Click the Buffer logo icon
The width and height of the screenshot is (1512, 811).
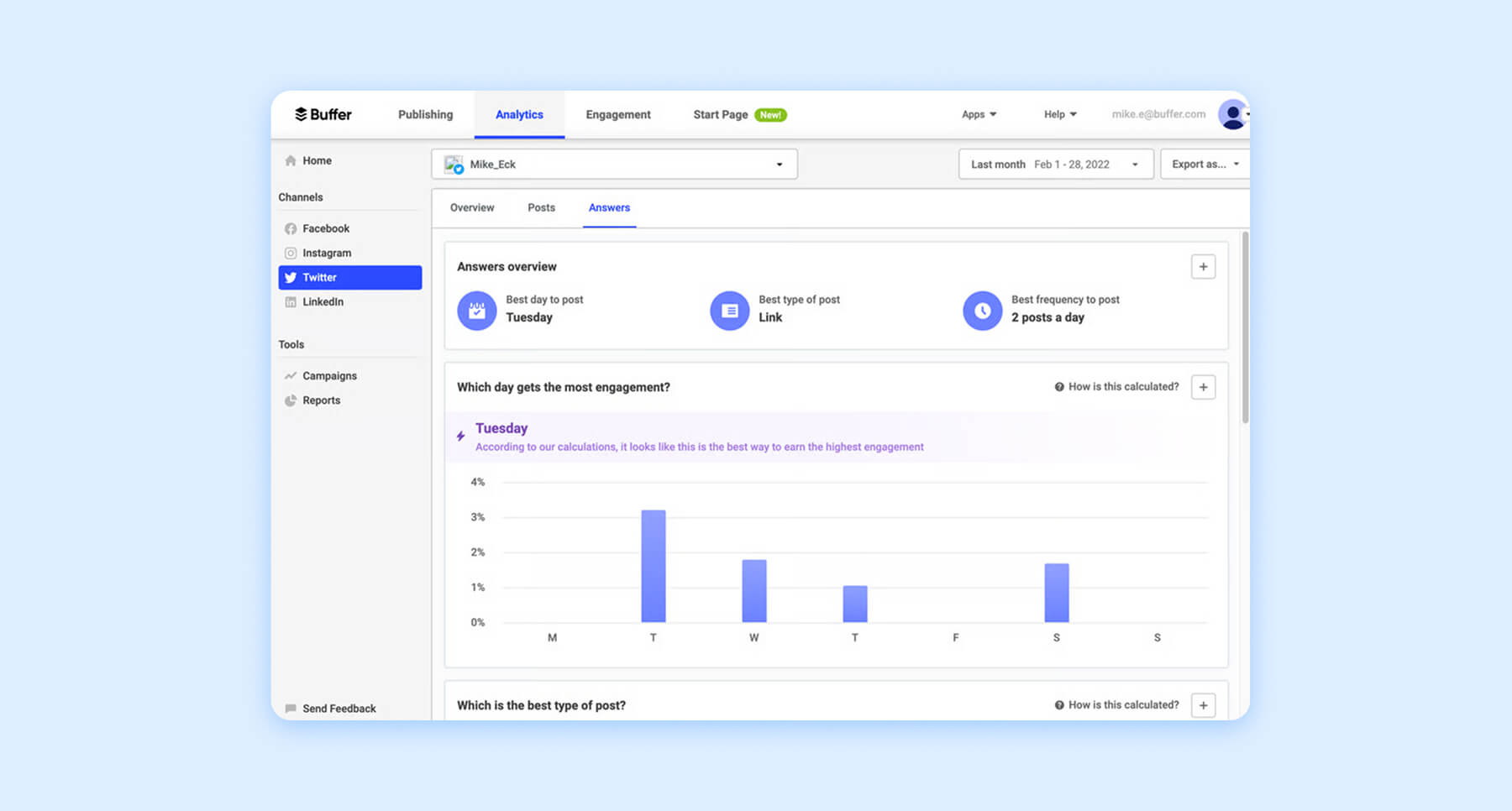pos(300,114)
